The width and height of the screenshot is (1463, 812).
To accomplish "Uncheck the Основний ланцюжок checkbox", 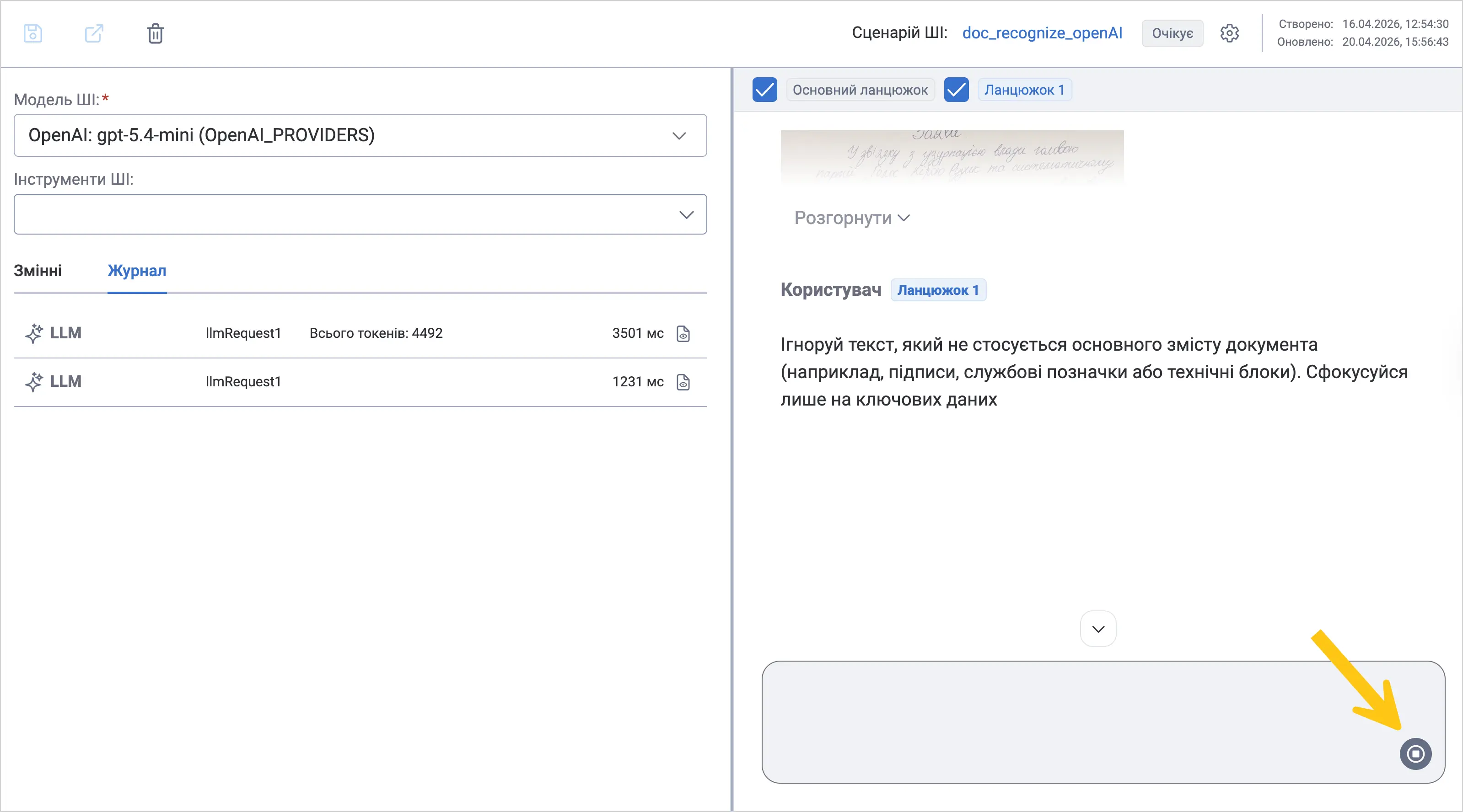I will pyautogui.click(x=764, y=90).
